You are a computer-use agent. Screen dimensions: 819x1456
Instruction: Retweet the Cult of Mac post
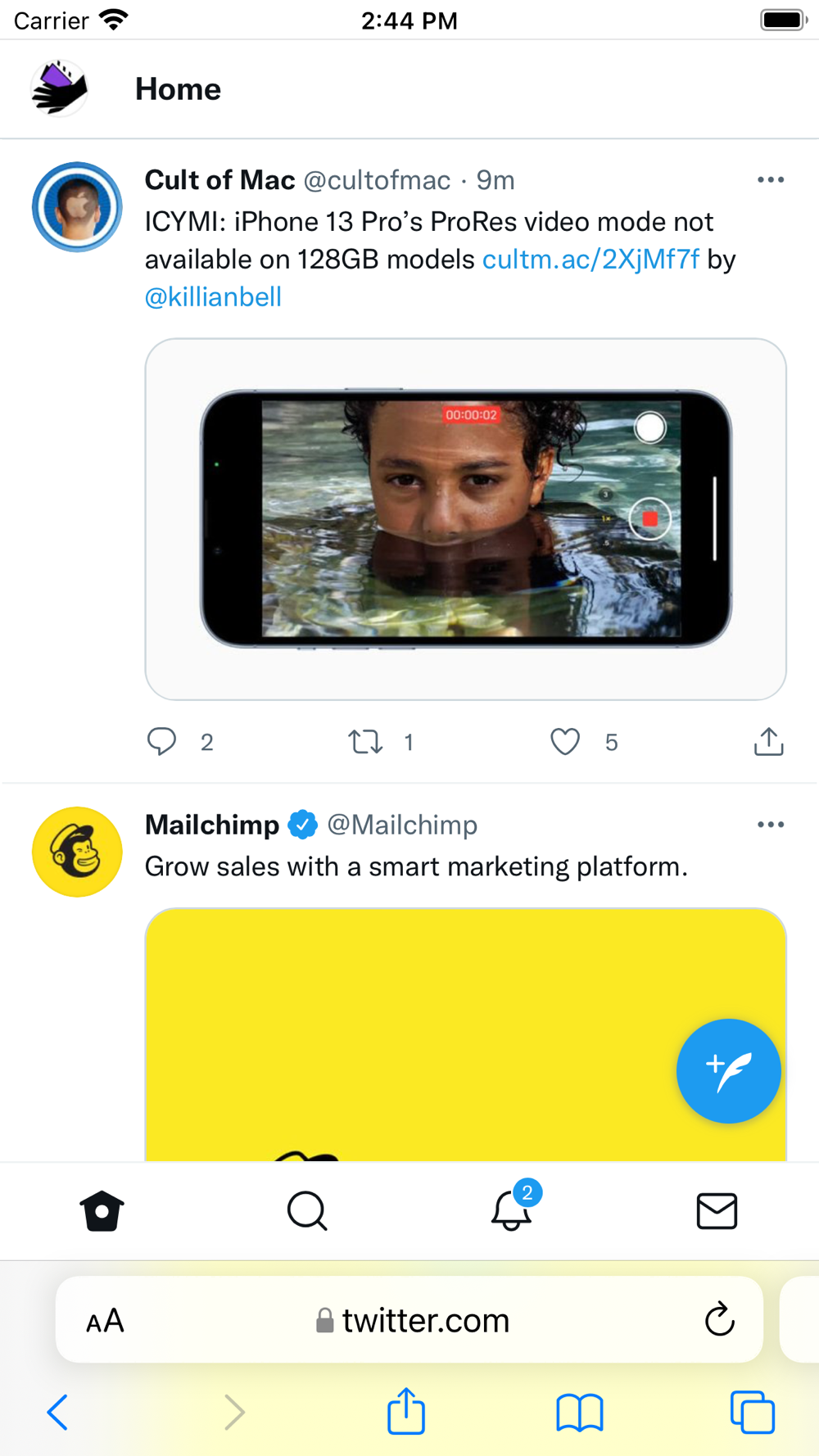365,742
